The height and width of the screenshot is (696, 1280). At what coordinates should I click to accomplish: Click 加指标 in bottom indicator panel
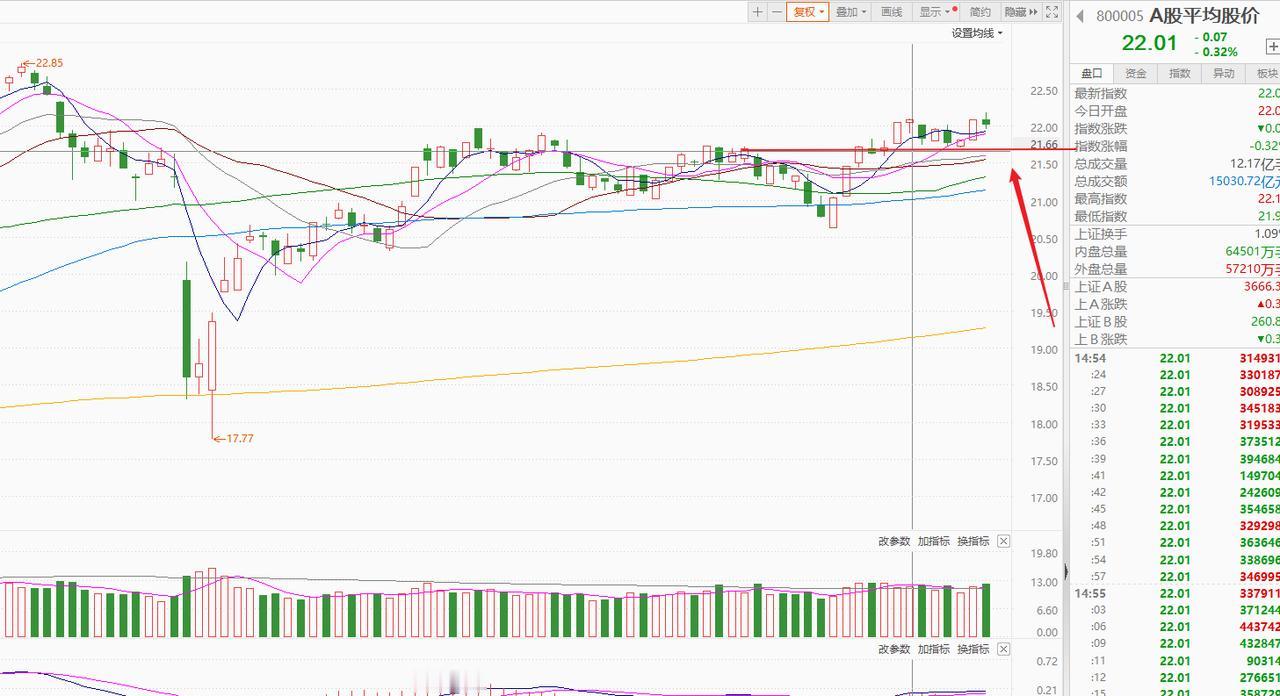(x=933, y=649)
